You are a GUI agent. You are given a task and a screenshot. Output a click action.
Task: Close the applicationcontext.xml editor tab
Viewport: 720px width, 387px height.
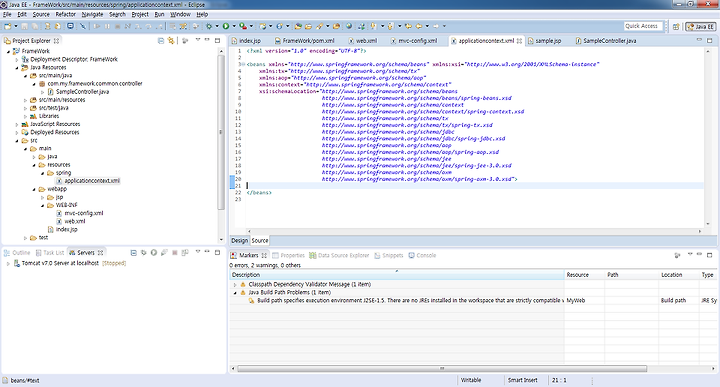[519, 41]
